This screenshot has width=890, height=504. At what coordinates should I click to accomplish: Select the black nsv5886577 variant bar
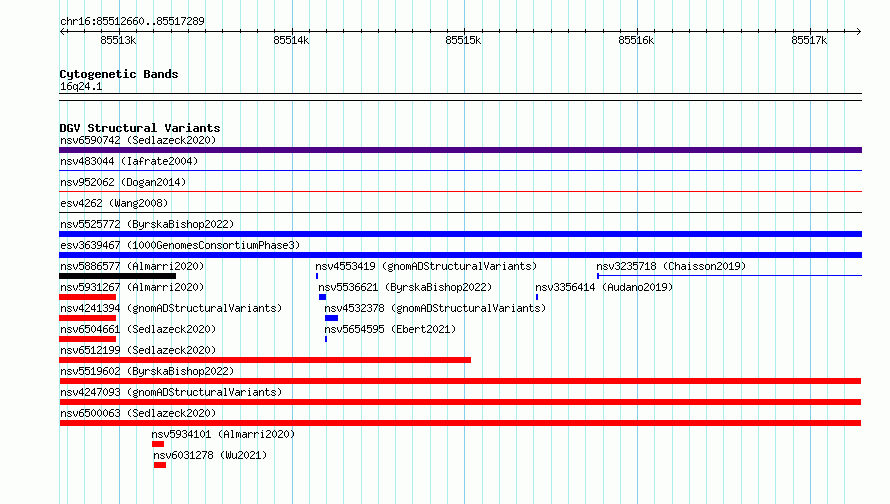[117, 276]
